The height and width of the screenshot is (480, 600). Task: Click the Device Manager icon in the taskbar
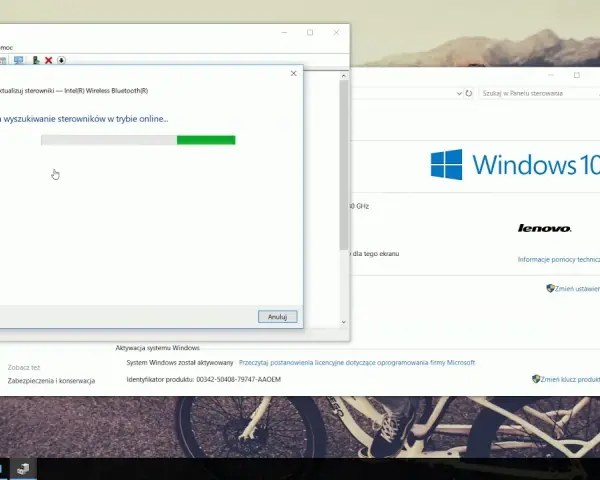[23, 469]
